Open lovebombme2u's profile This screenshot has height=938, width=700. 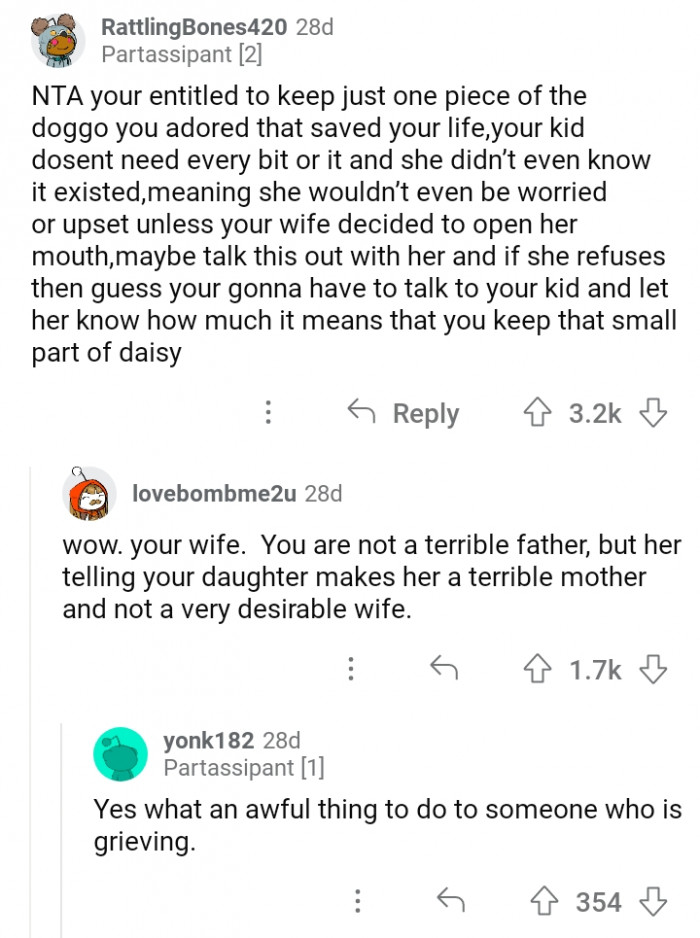[197, 492]
